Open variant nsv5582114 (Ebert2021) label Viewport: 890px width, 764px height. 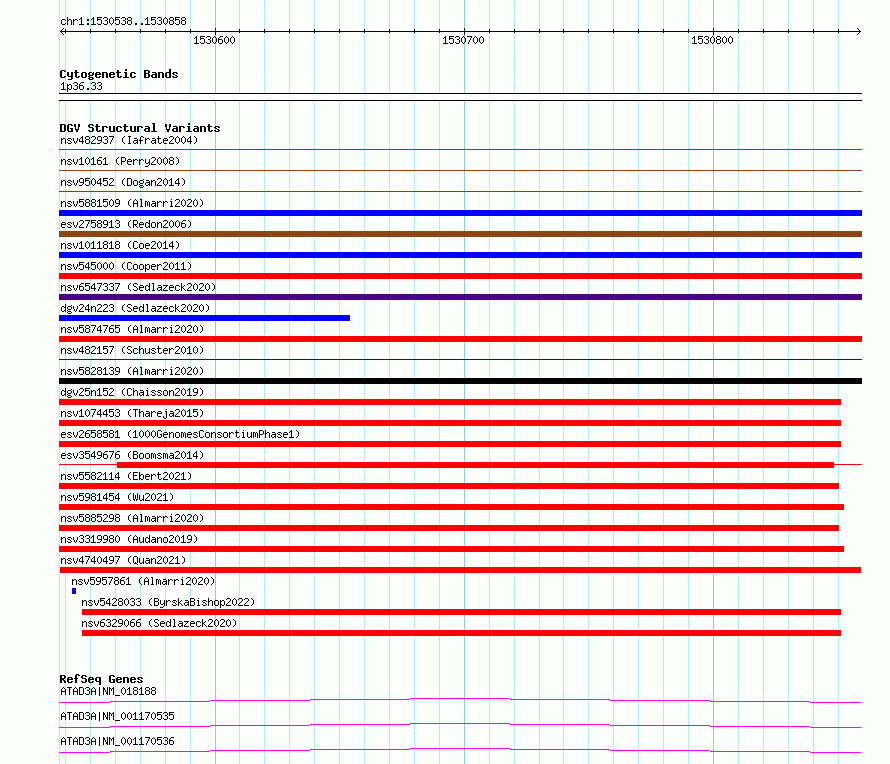click(126, 476)
